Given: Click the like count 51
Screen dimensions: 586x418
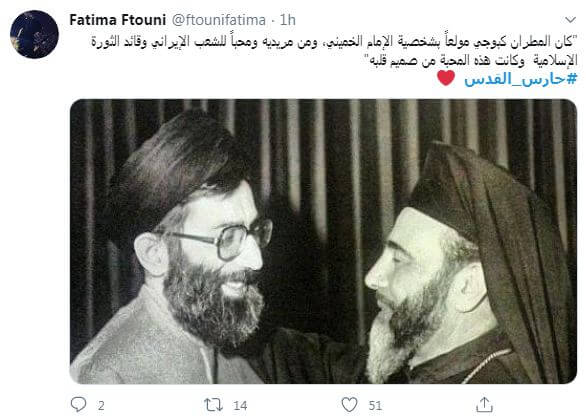Looking at the screenshot, I should pyautogui.click(x=375, y=406).
